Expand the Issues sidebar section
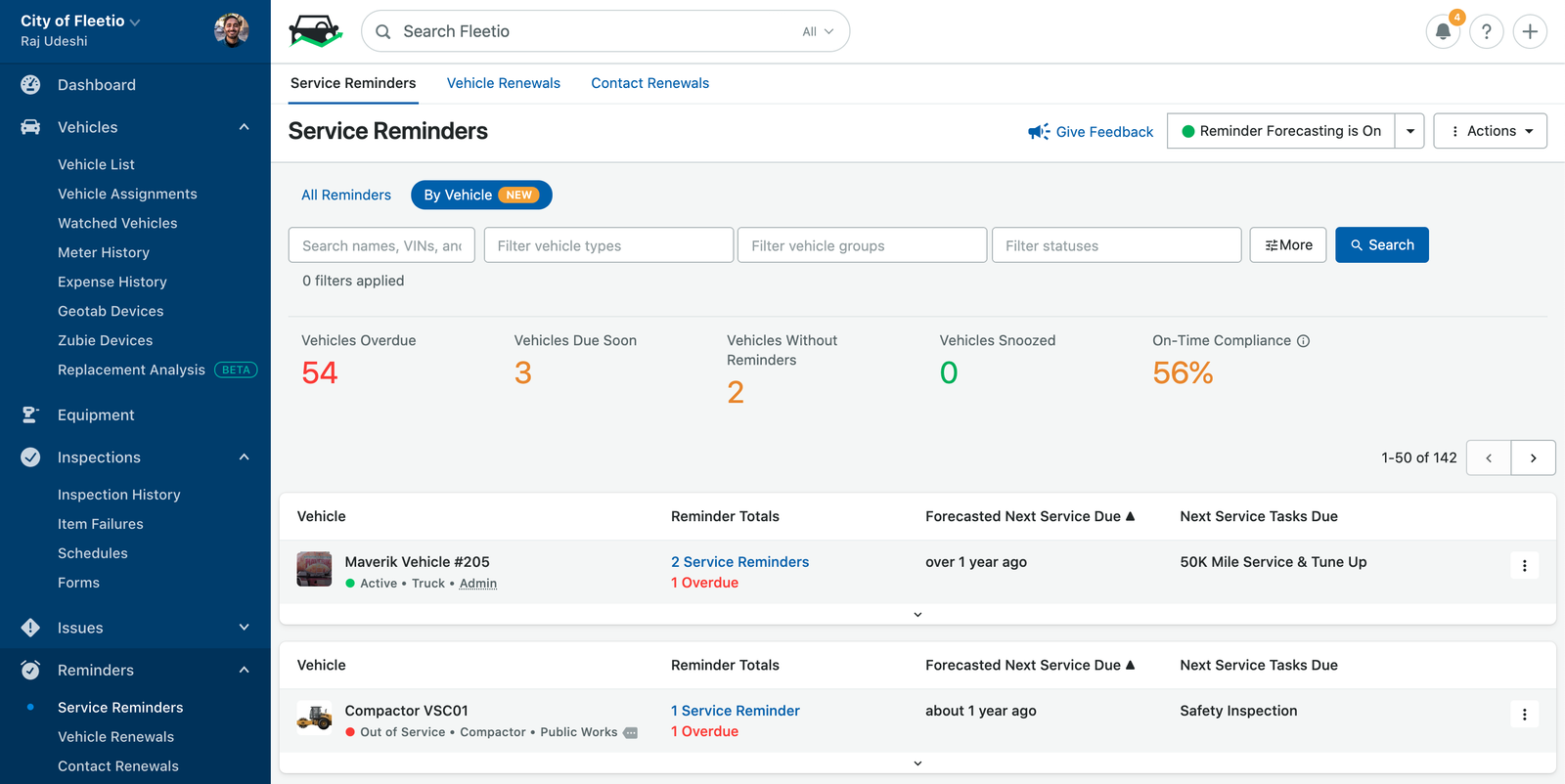Viewport: 1565px width, 784px height. [244, 628]
